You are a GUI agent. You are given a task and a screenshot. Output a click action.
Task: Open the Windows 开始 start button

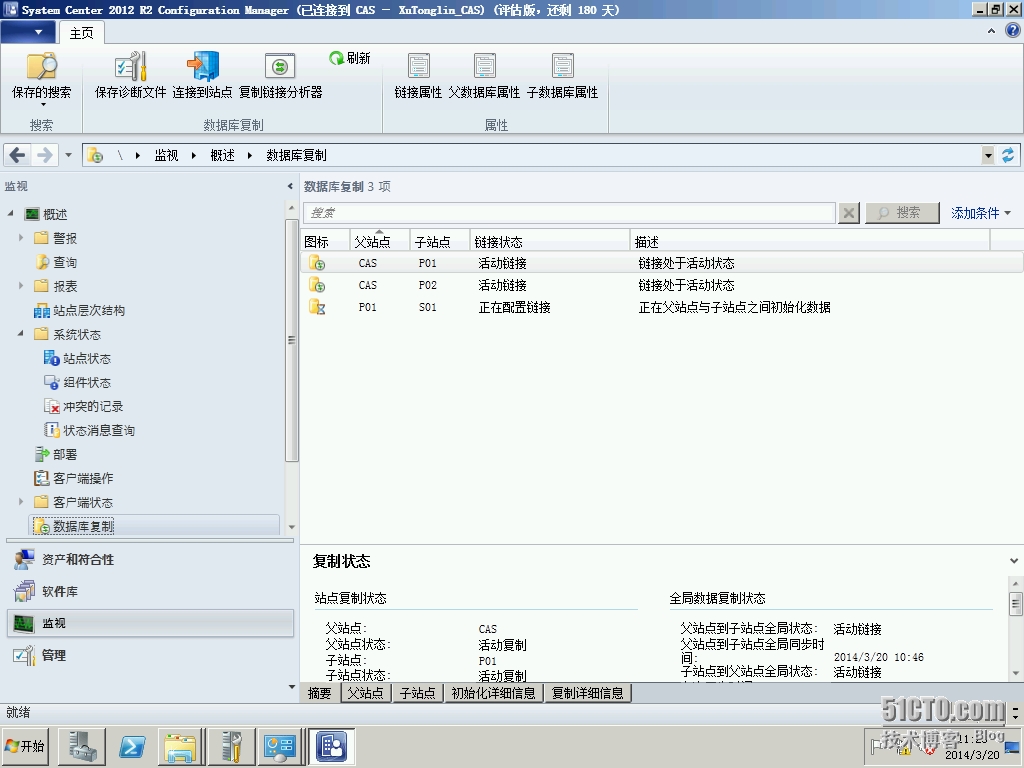point(26,746)
